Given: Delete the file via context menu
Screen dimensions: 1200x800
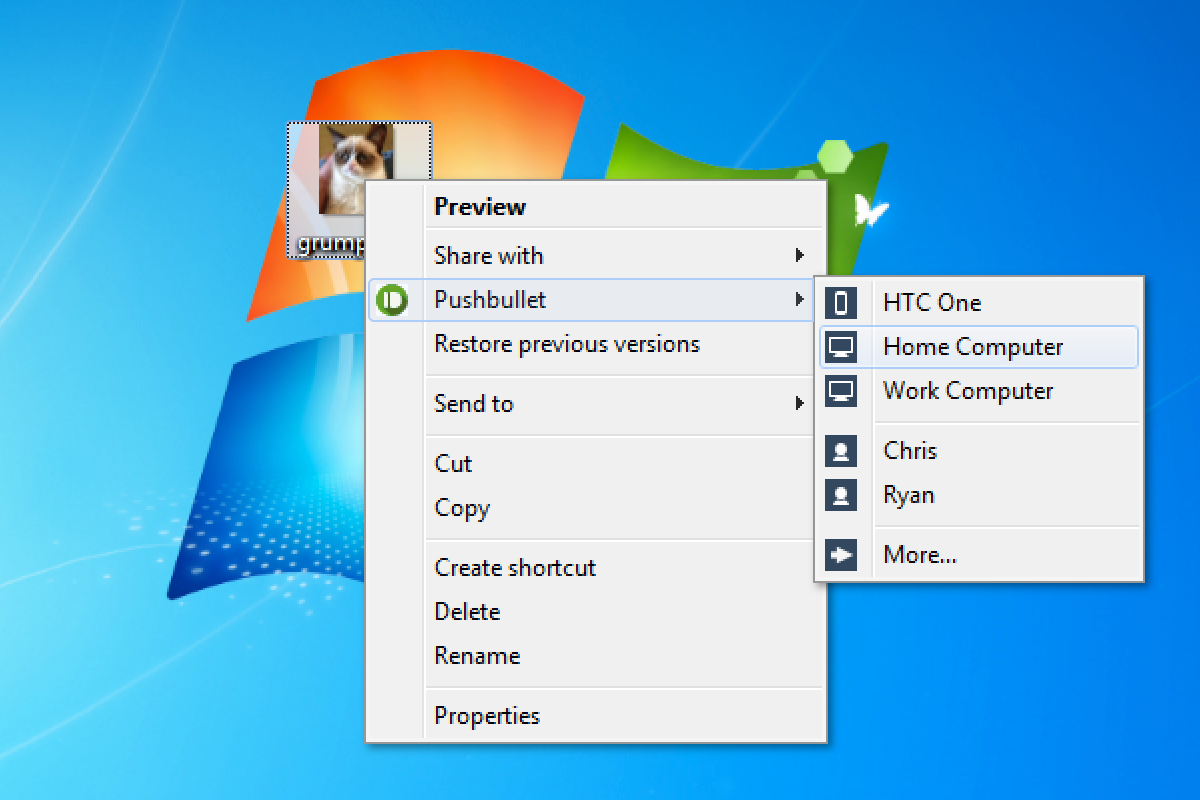Looking at the screenshot, I should [467, 612].
